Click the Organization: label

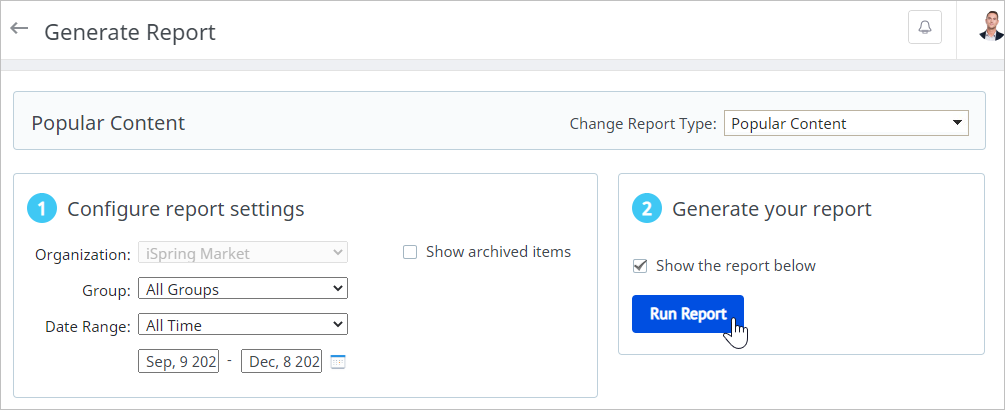(x=83, y=254)
